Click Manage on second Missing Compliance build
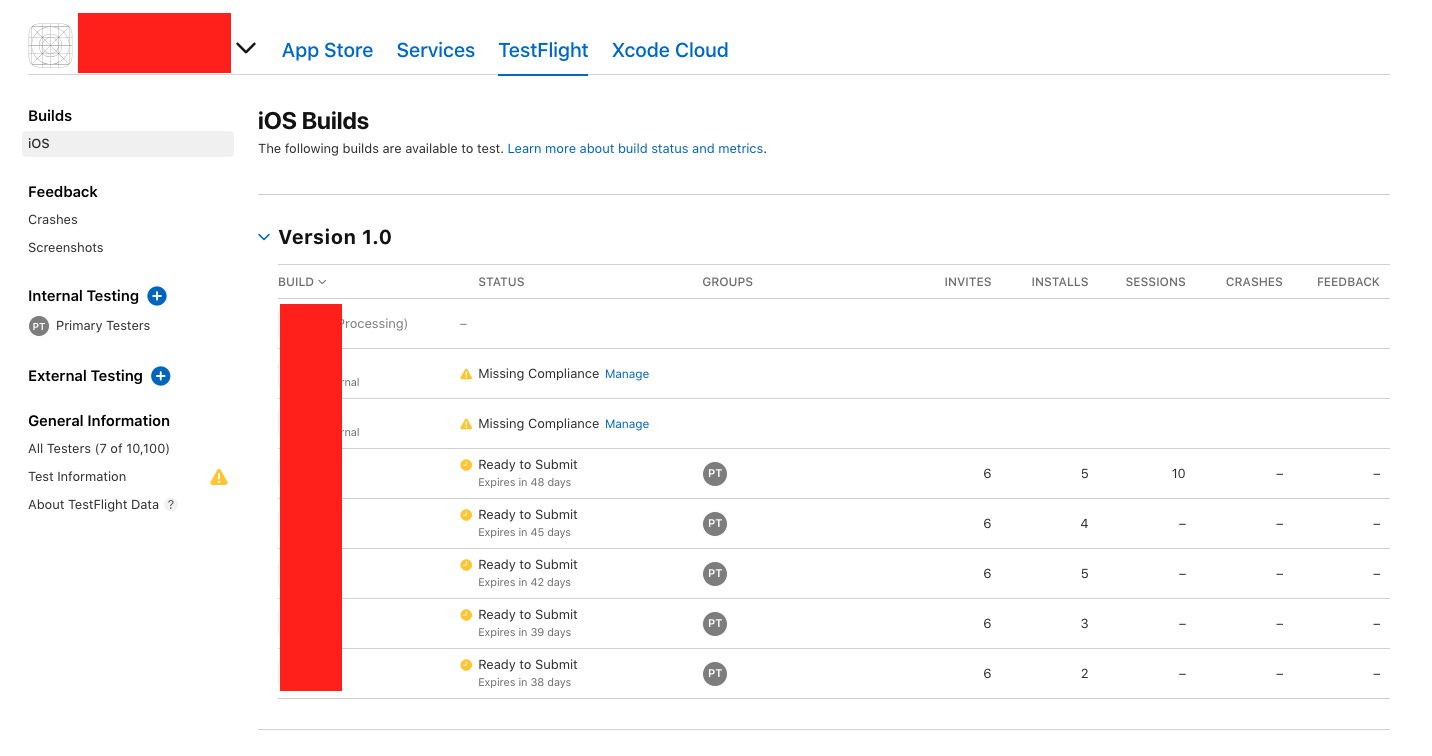This screenshot has height=756, width=1432. point(627,424)
